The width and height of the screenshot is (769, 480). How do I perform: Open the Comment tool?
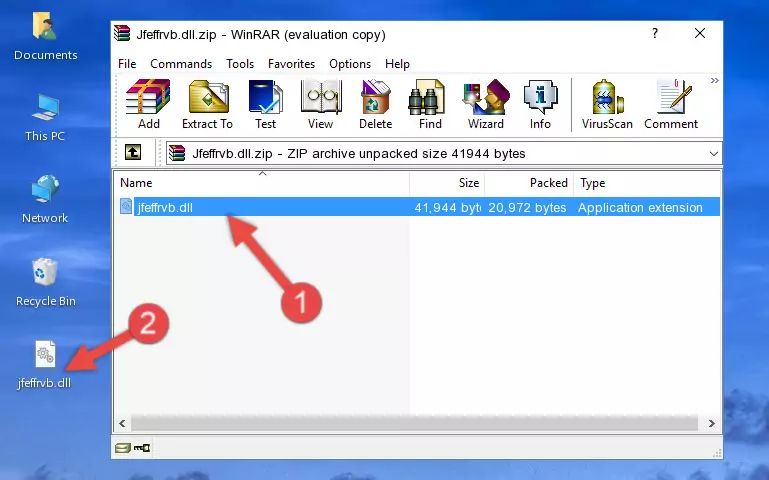click(671, 104)
